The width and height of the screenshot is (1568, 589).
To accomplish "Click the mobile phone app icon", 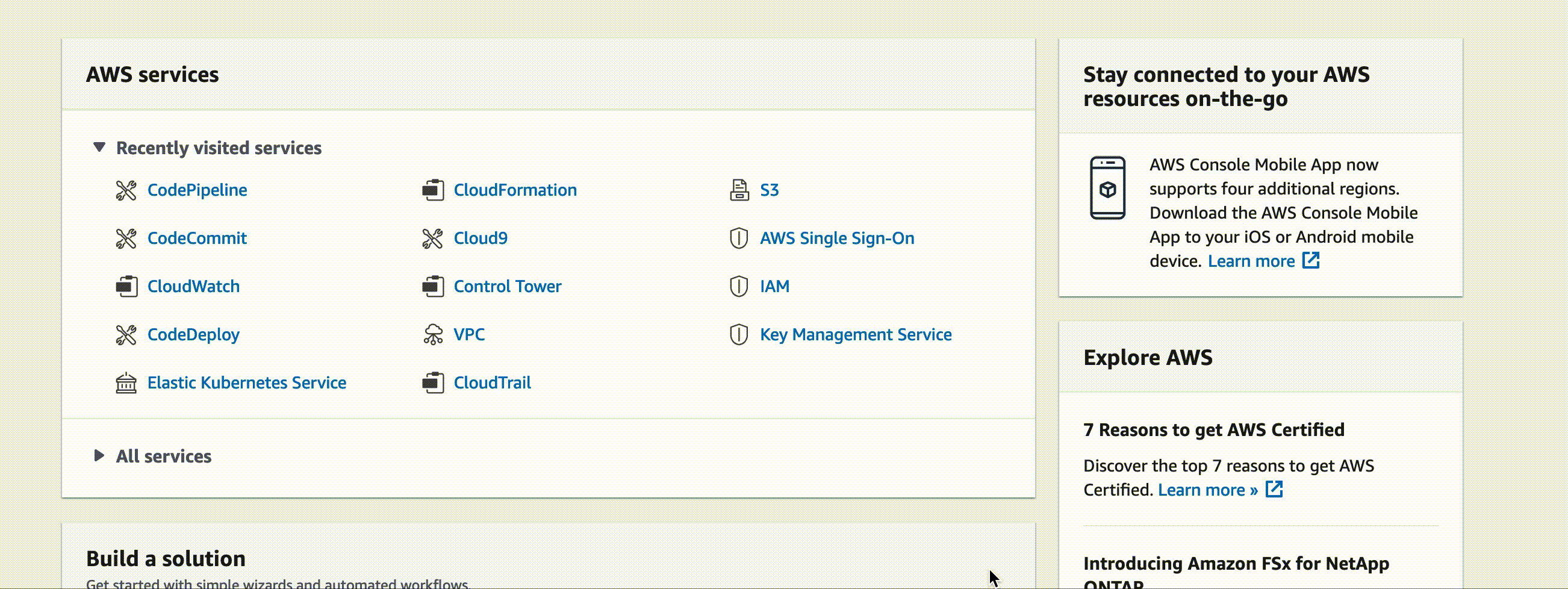I will 1107,188.
